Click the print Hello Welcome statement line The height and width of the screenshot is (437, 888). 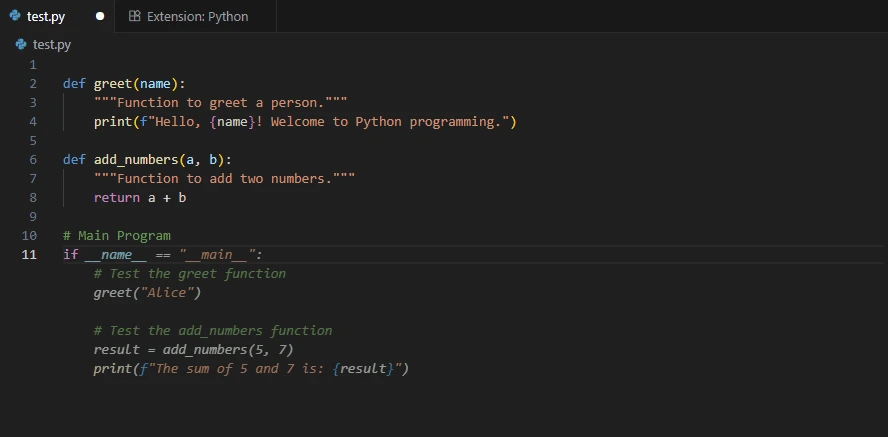(305, 122)
